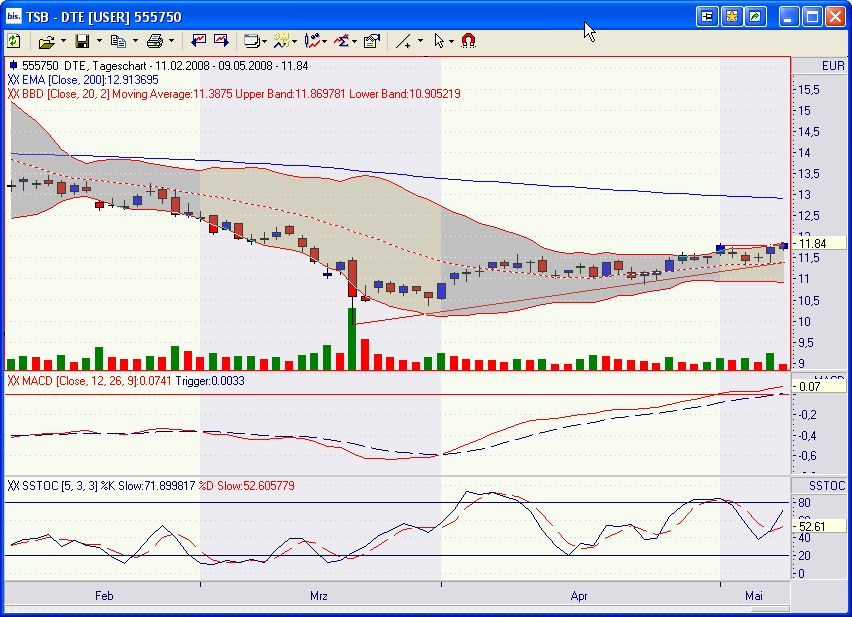Expand dropdown arrow next to copy icon

point(135,41)
